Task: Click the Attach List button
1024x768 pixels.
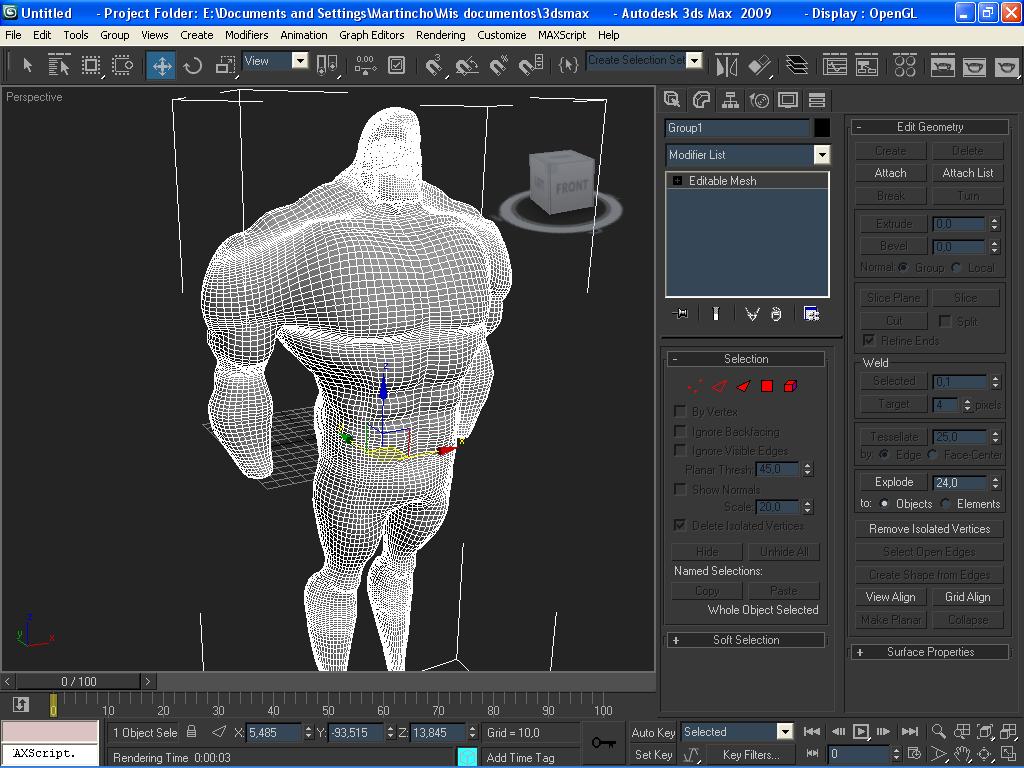Action: [967, 172]
